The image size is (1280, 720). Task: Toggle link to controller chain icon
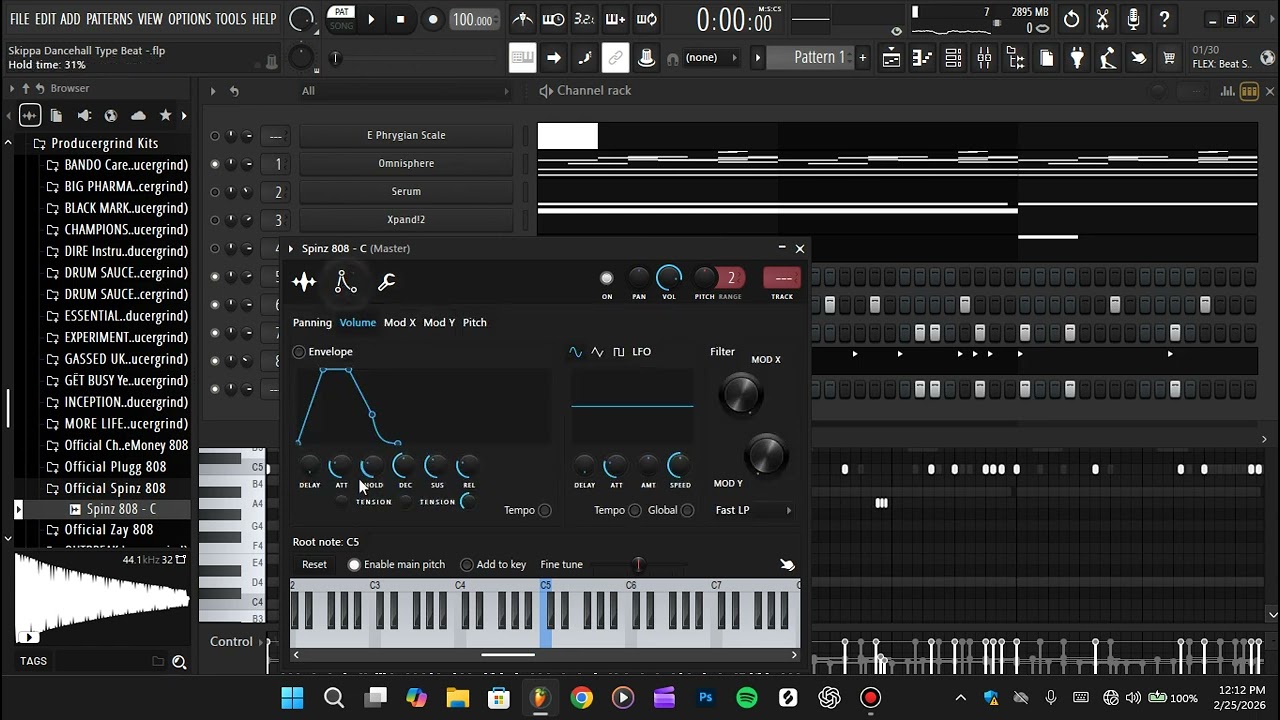615,58
